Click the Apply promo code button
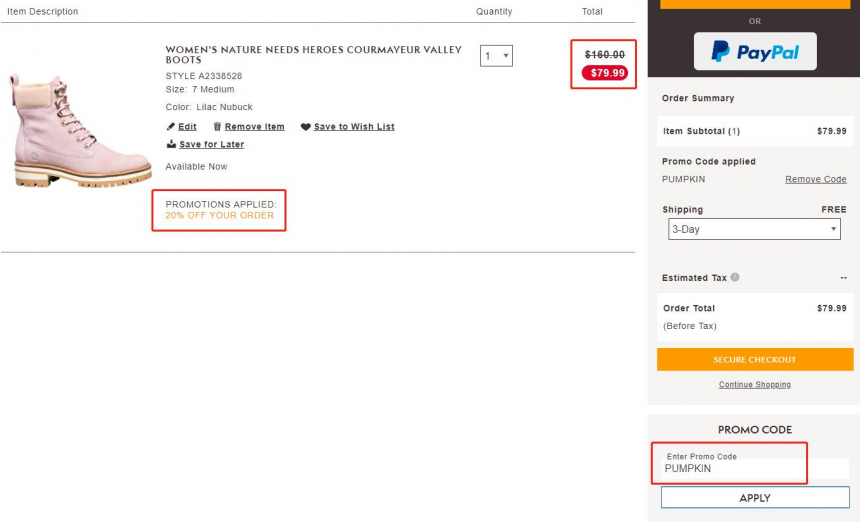The image size is (860, 522). [755, 498]
